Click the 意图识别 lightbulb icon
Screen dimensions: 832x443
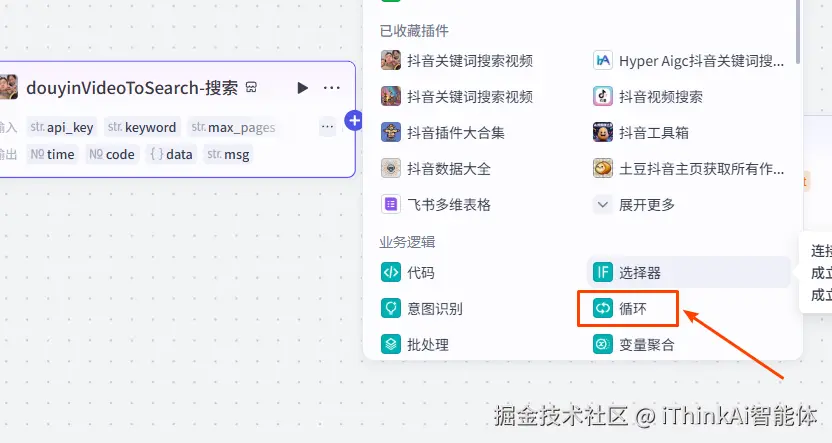[391, 308]
